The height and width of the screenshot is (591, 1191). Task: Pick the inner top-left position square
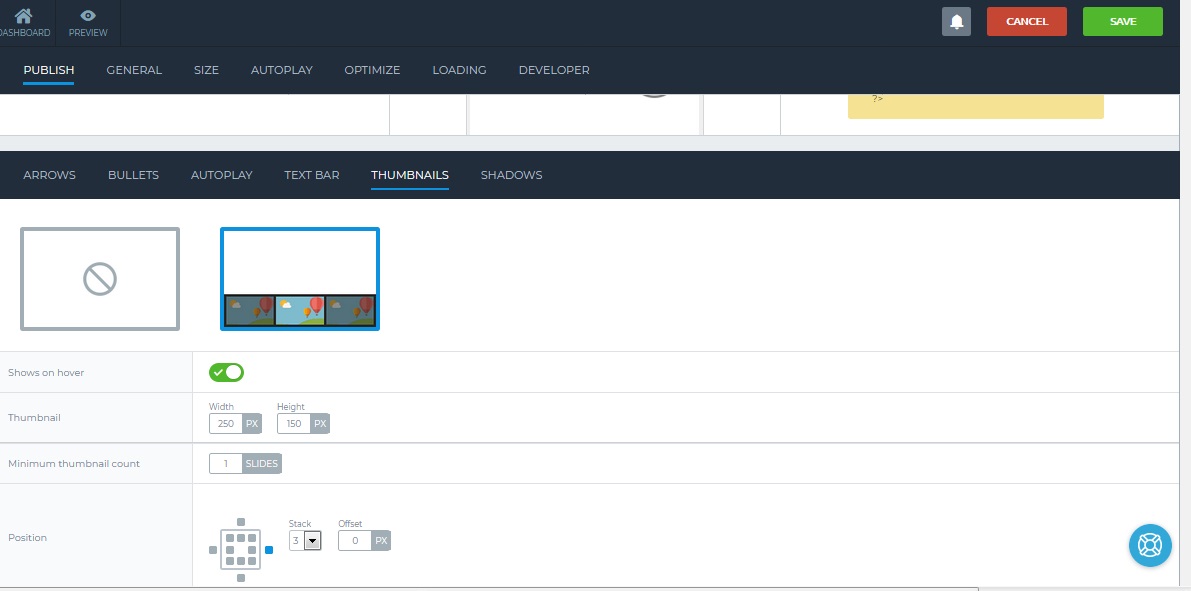click(x=229, y=538)
